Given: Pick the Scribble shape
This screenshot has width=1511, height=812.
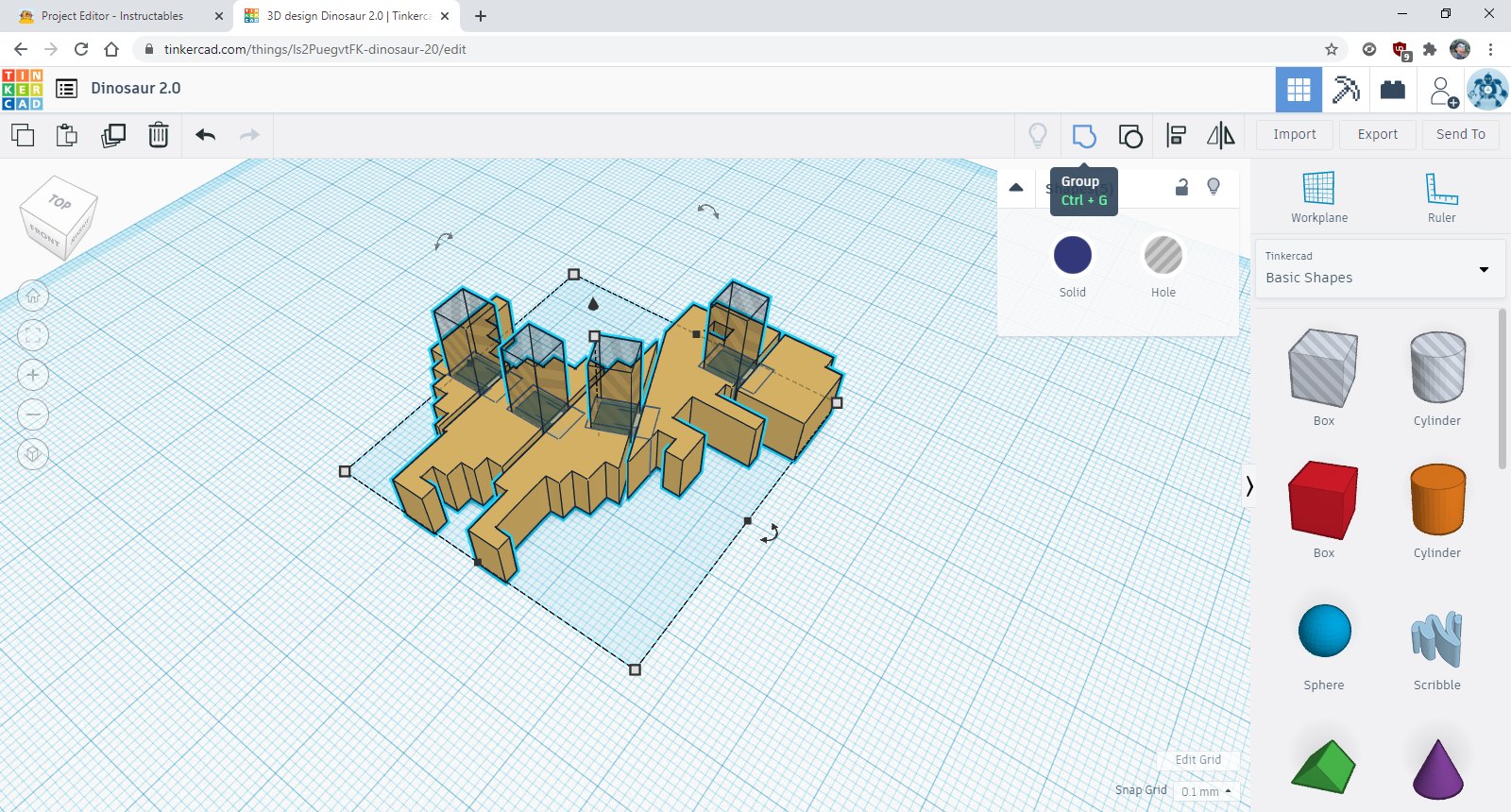Looking at the screenshot, I should coord(1437,638).
